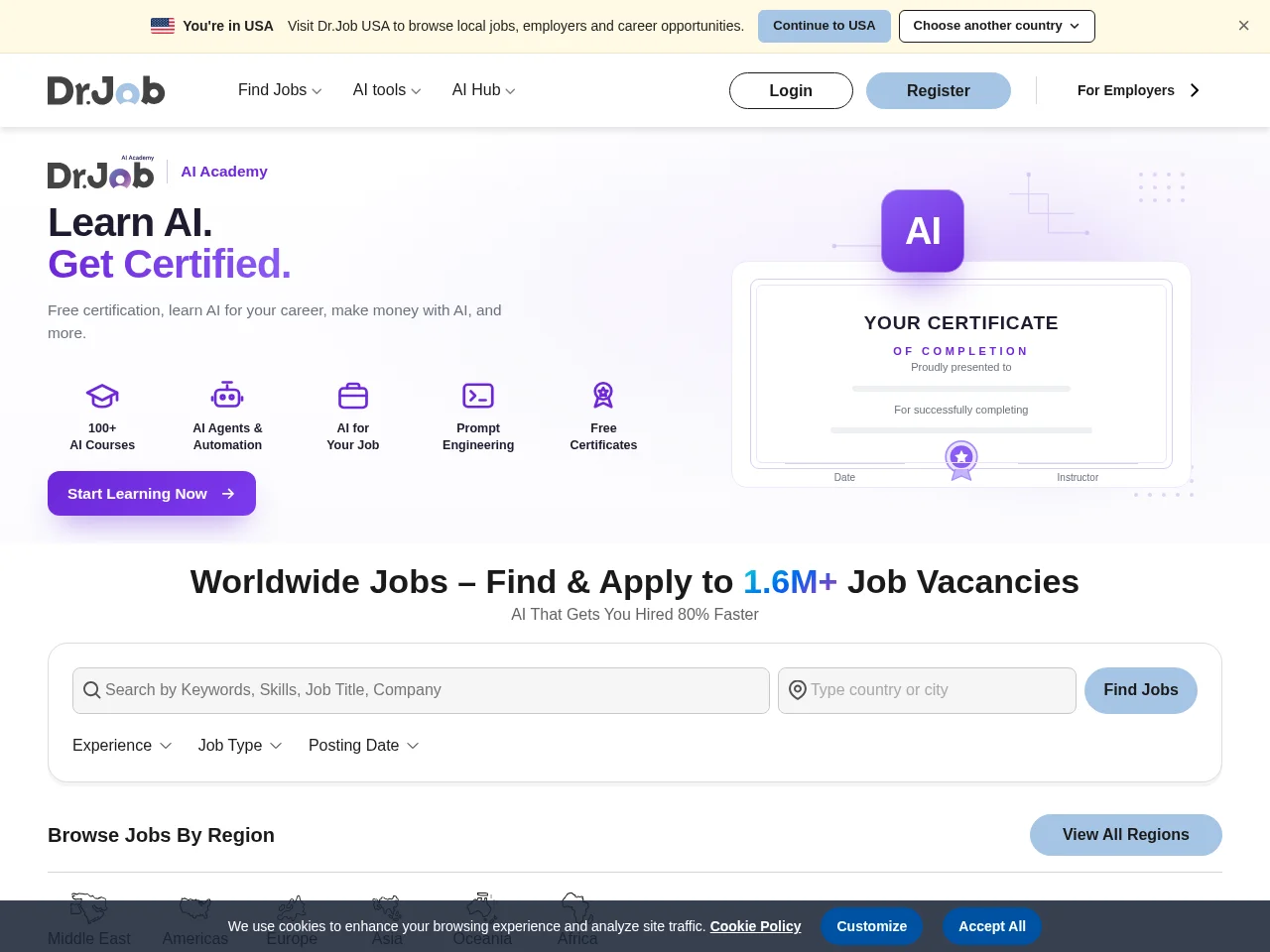Click Start Learning Now button
This screenshot has height=952, width=1270.
152,494
